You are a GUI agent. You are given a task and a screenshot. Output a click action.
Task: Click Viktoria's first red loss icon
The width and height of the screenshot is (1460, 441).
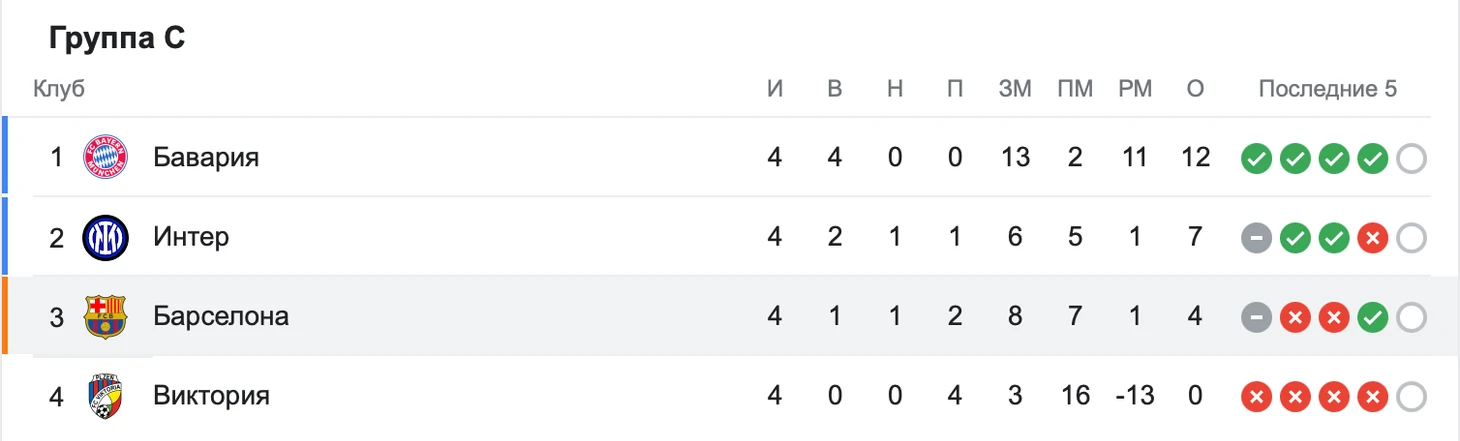(1256, 397)
